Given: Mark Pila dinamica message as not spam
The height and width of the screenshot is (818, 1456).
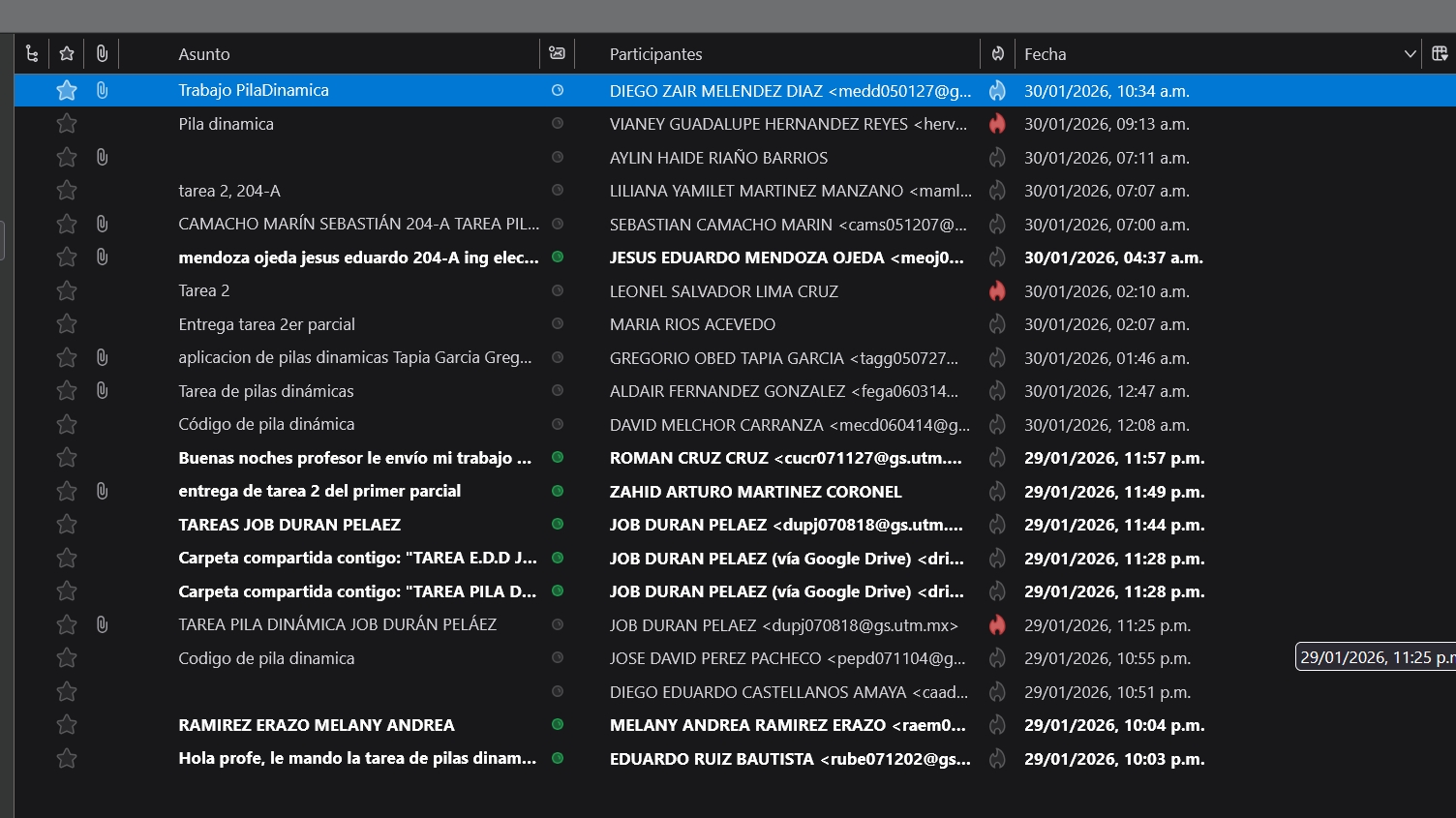Looking at the screenshot, I should [997, 124].
